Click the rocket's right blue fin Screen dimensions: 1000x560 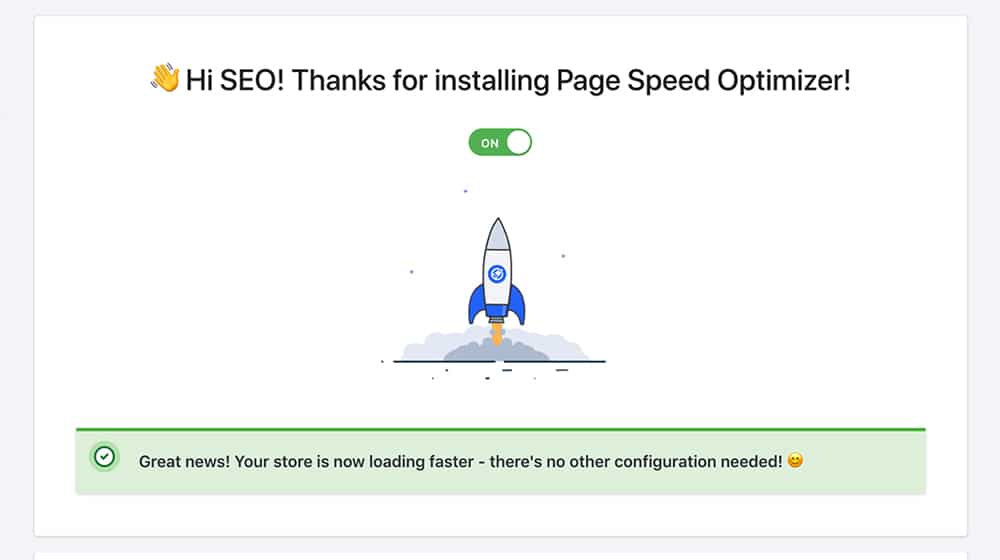click(x=517, y=304)
